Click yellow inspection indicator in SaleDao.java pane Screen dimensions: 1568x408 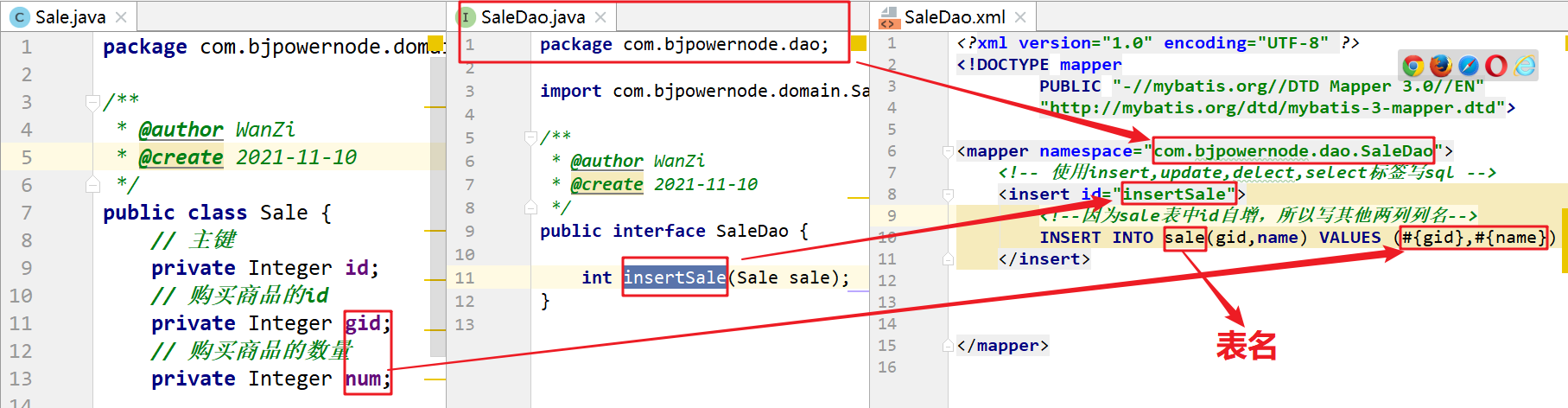point(859,43)
